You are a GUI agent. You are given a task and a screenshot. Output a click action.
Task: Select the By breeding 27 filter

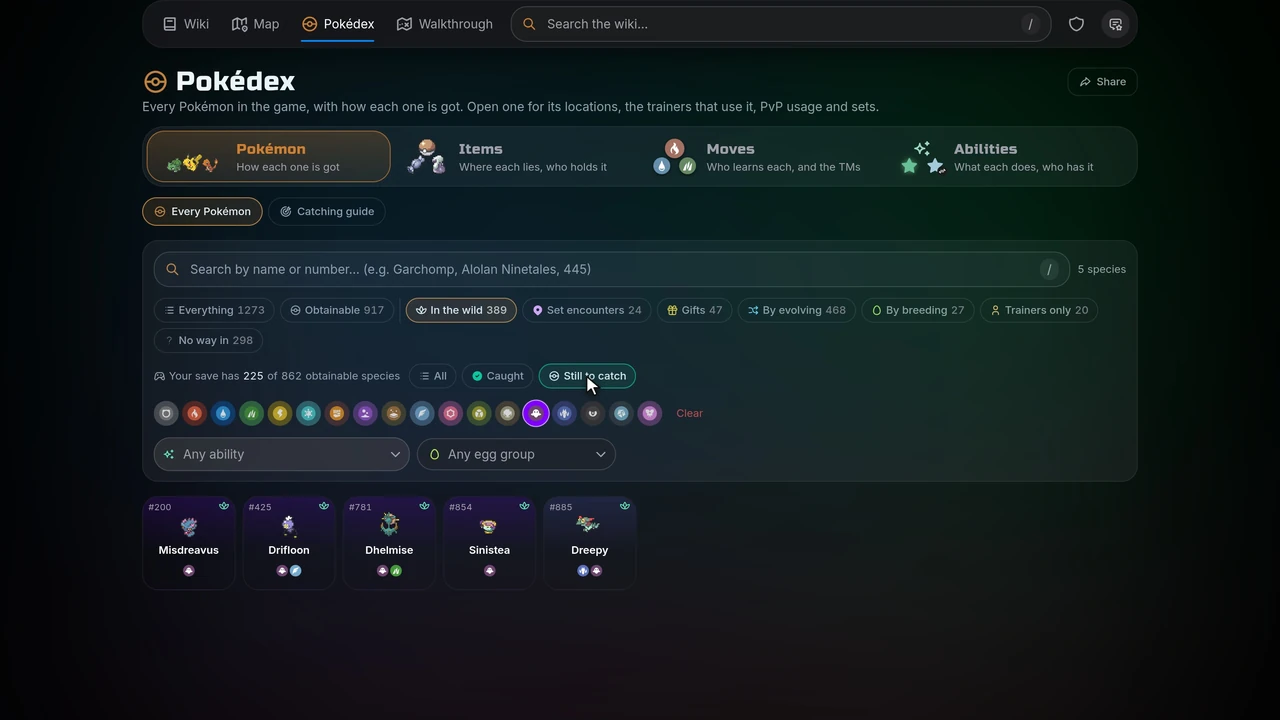click(x=918, y=310)
